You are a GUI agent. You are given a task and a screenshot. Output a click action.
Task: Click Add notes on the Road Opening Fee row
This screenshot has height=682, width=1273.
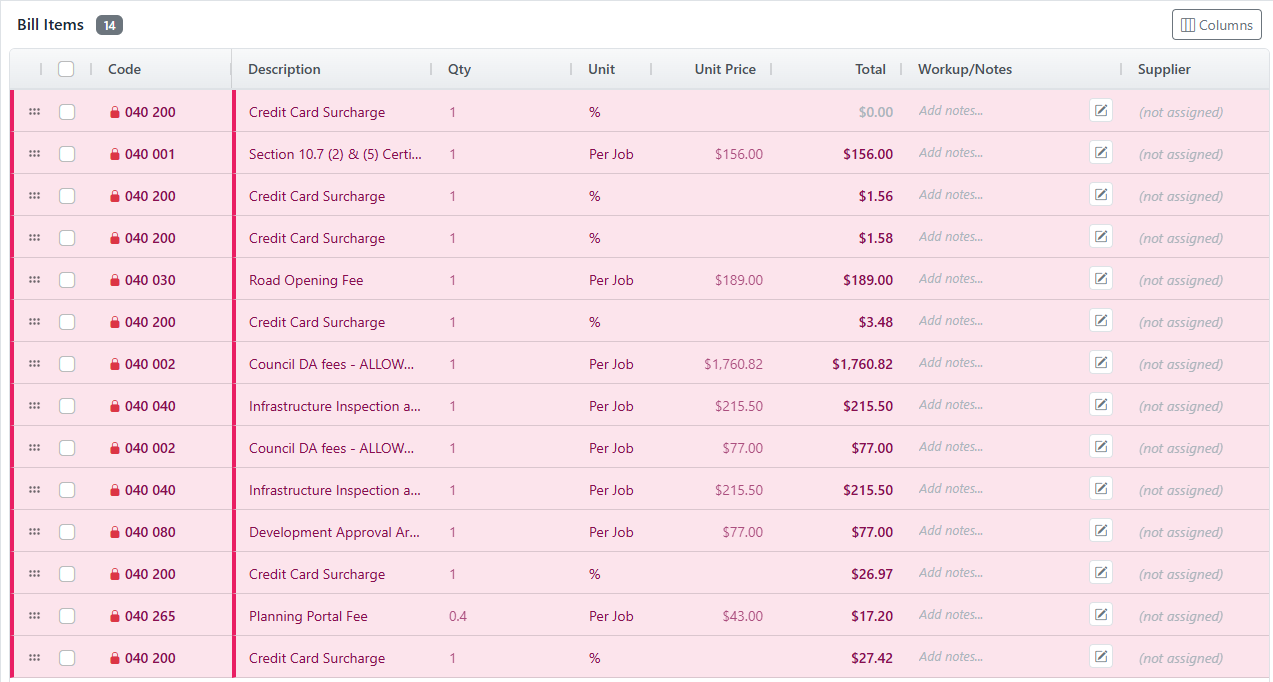click(x=950, y=278)
